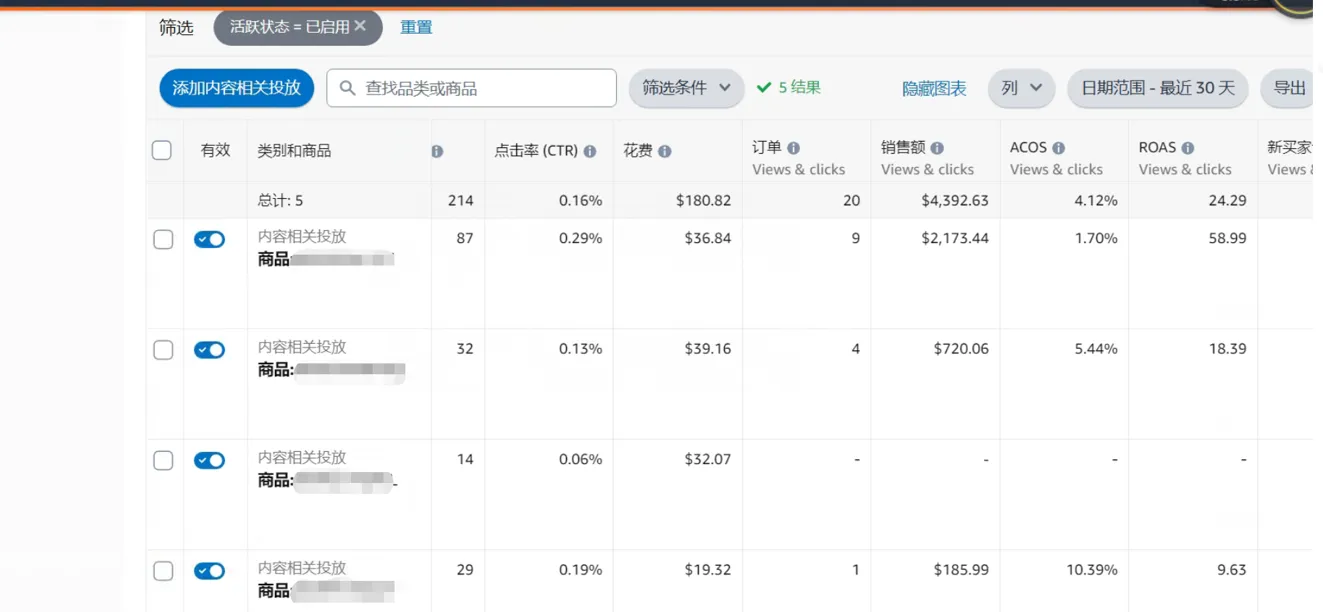Click the 隐藏图表 link
Screen dimensions: 1323x612
pyautogui.click(x=934, y=88)
